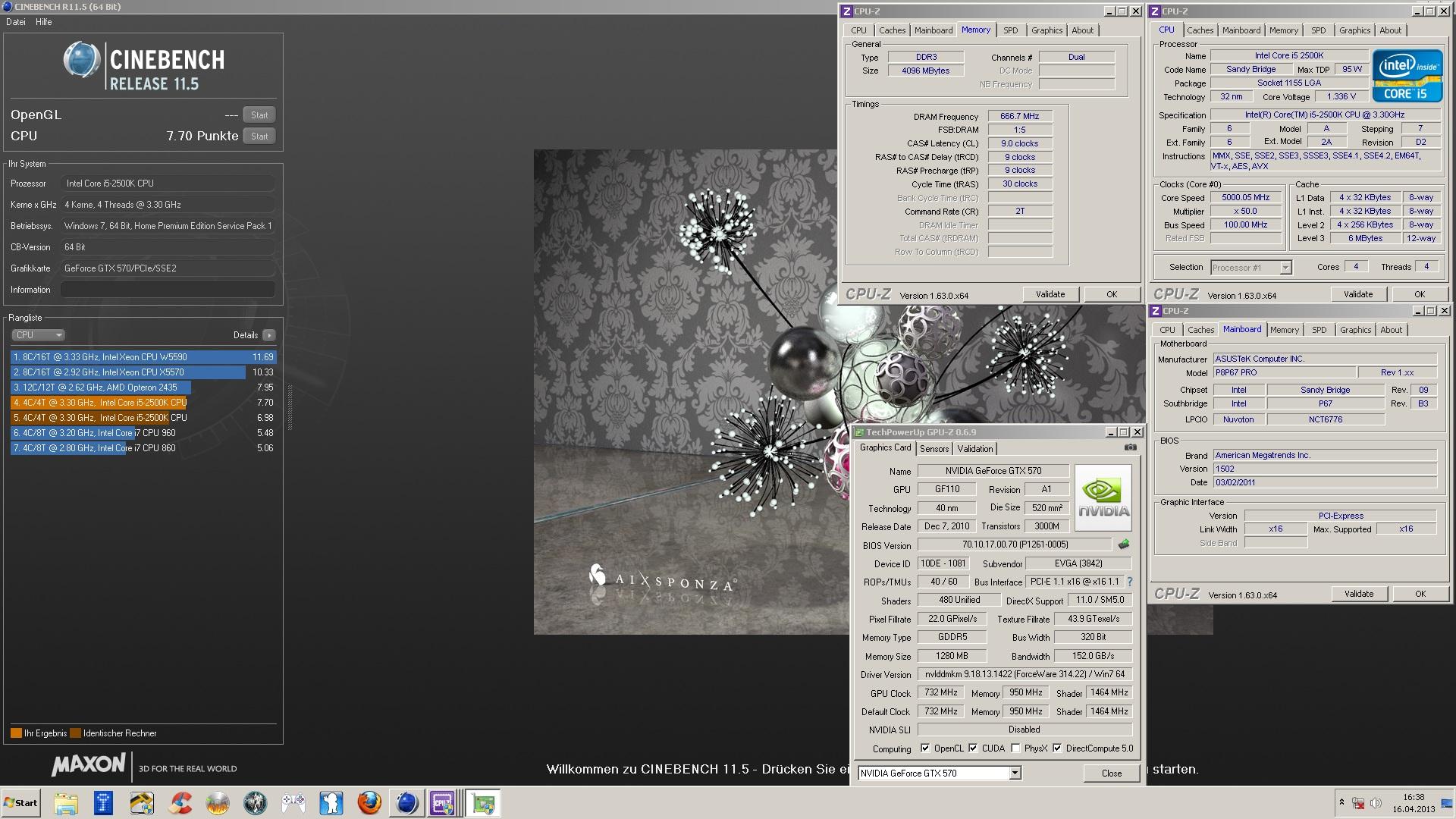This screenshot has height=819, width=1456.
Task: Select the Core i7 960 ranking row
Action: pos(143,433)
